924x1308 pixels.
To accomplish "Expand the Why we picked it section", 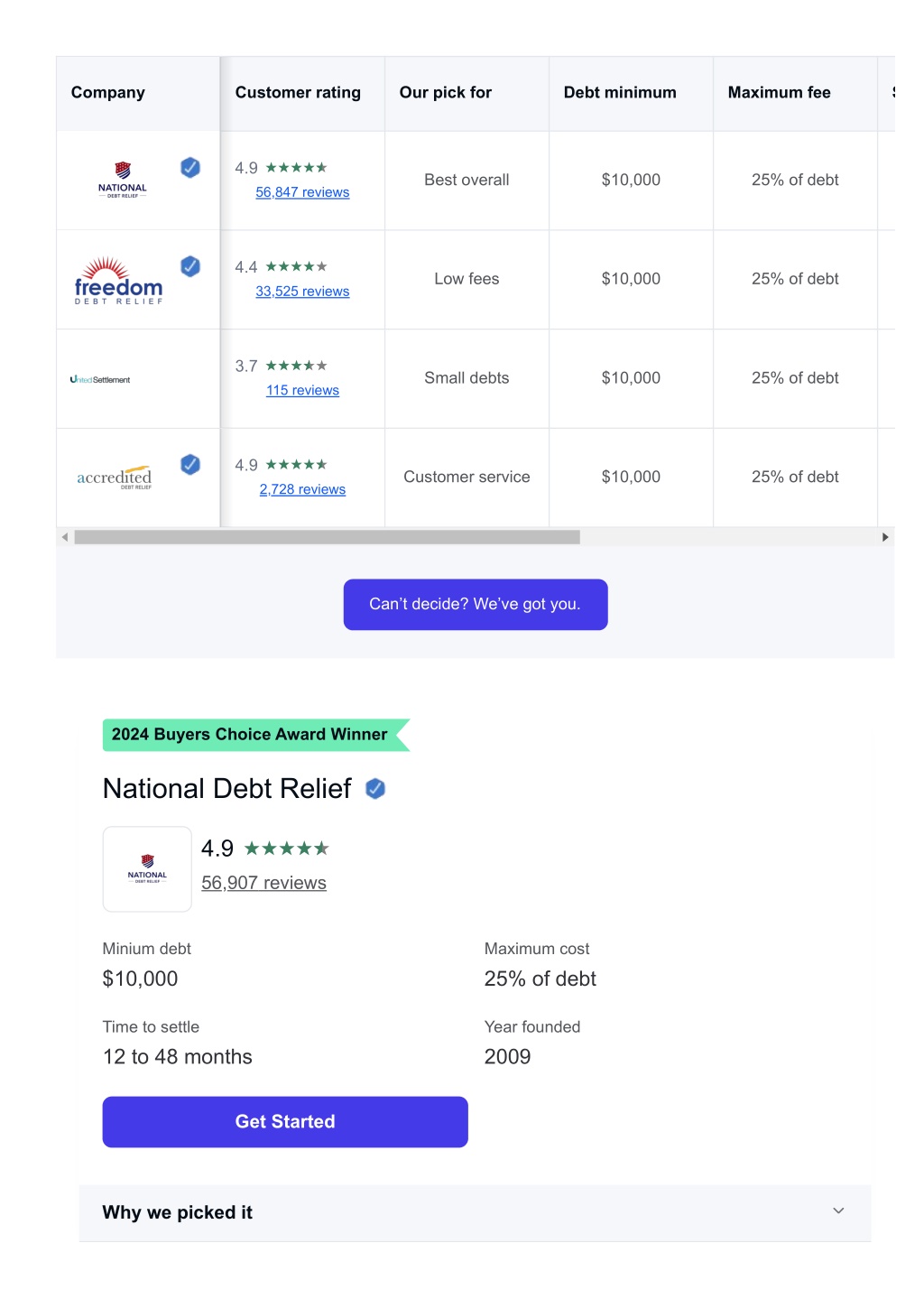I will [476, 1212].
